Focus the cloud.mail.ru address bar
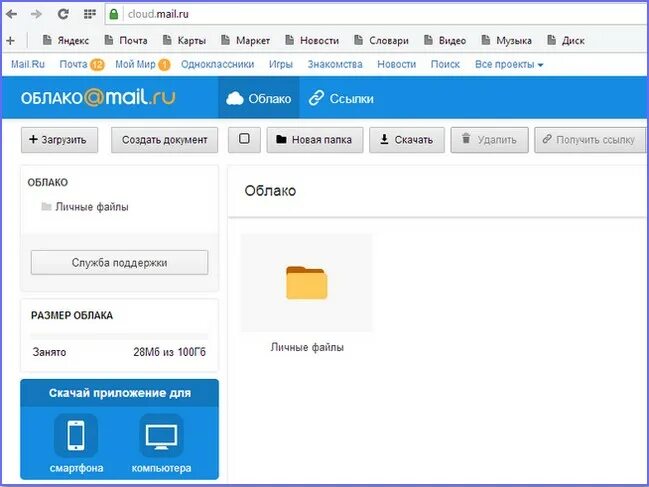This screenshot has width=649, height=487. click(x=377, y=14)
